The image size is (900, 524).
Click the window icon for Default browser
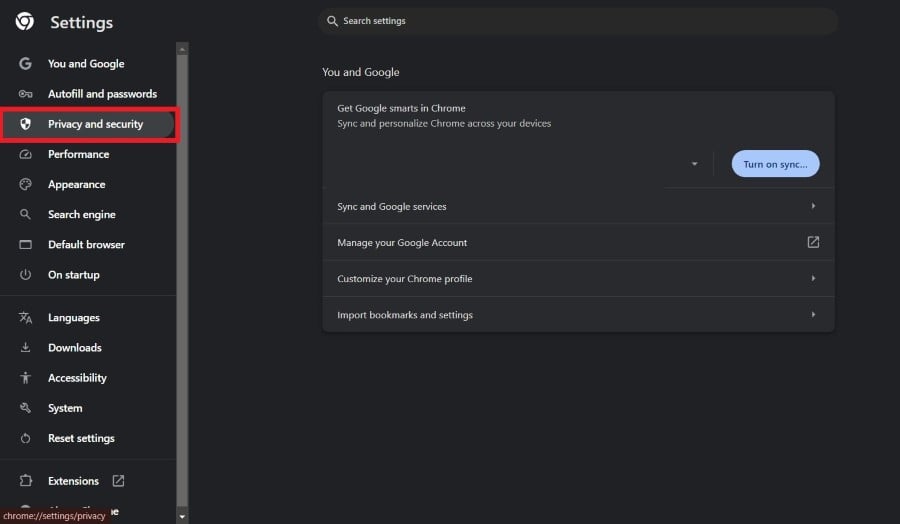(25, 244)
